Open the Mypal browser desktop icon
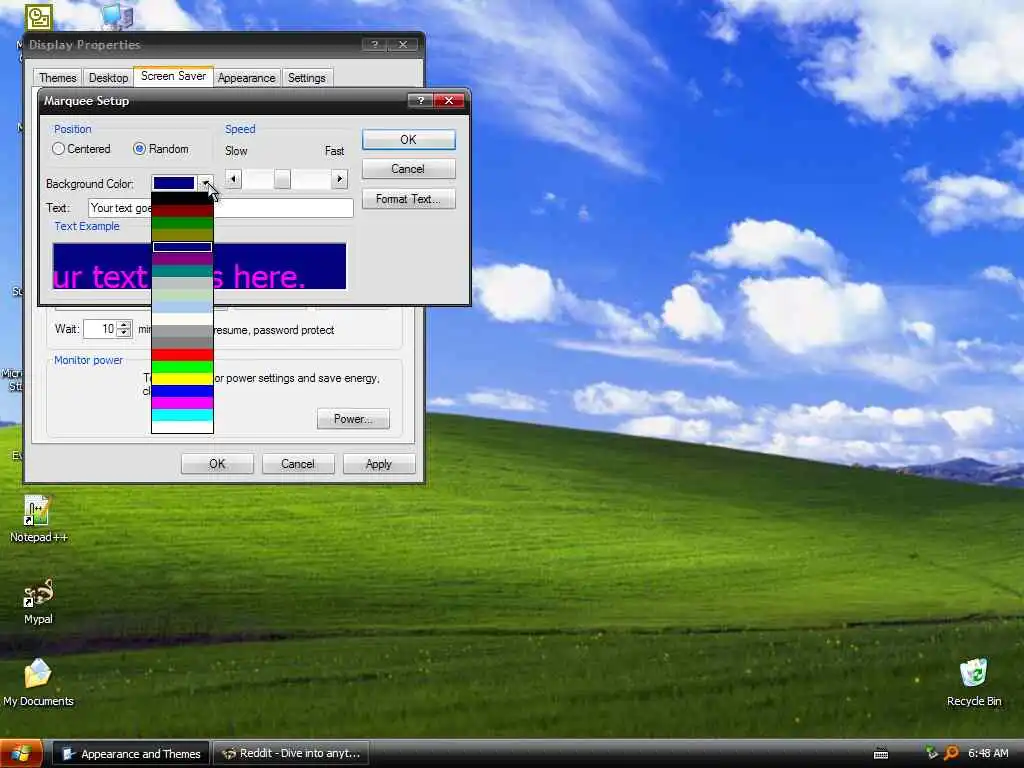This screenshot has width=1024, height=768. [38, 601]
